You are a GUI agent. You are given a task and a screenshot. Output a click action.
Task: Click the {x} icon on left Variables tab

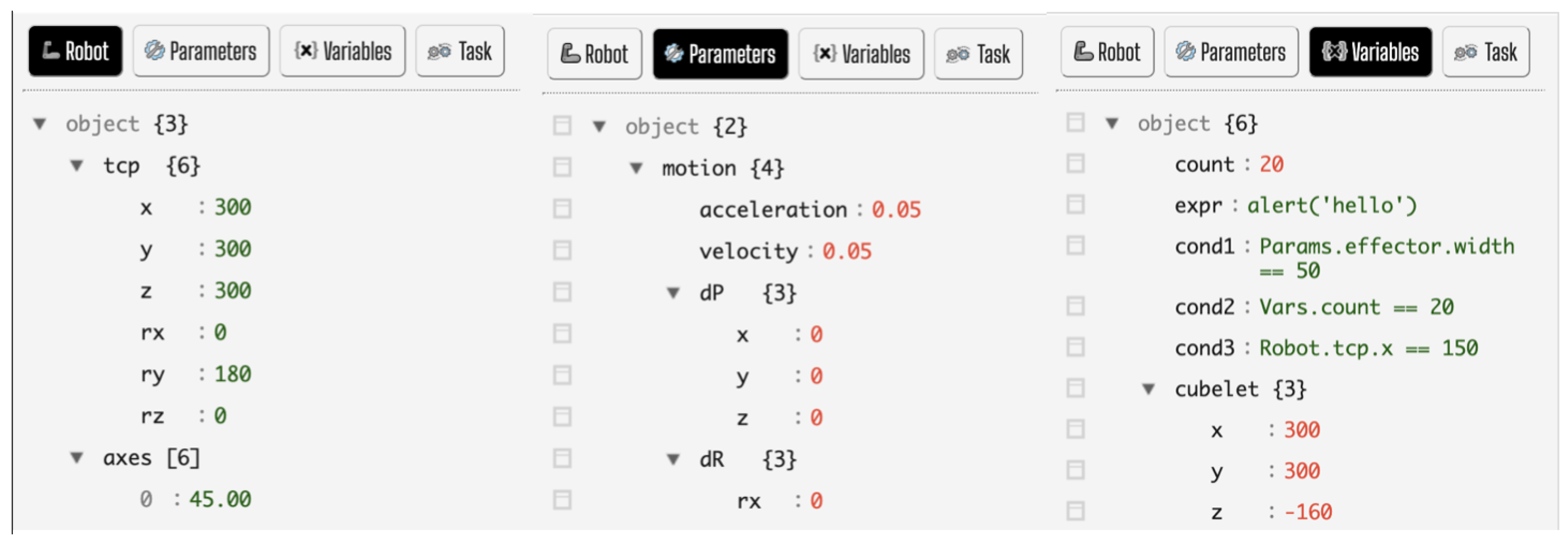point(305,51)
